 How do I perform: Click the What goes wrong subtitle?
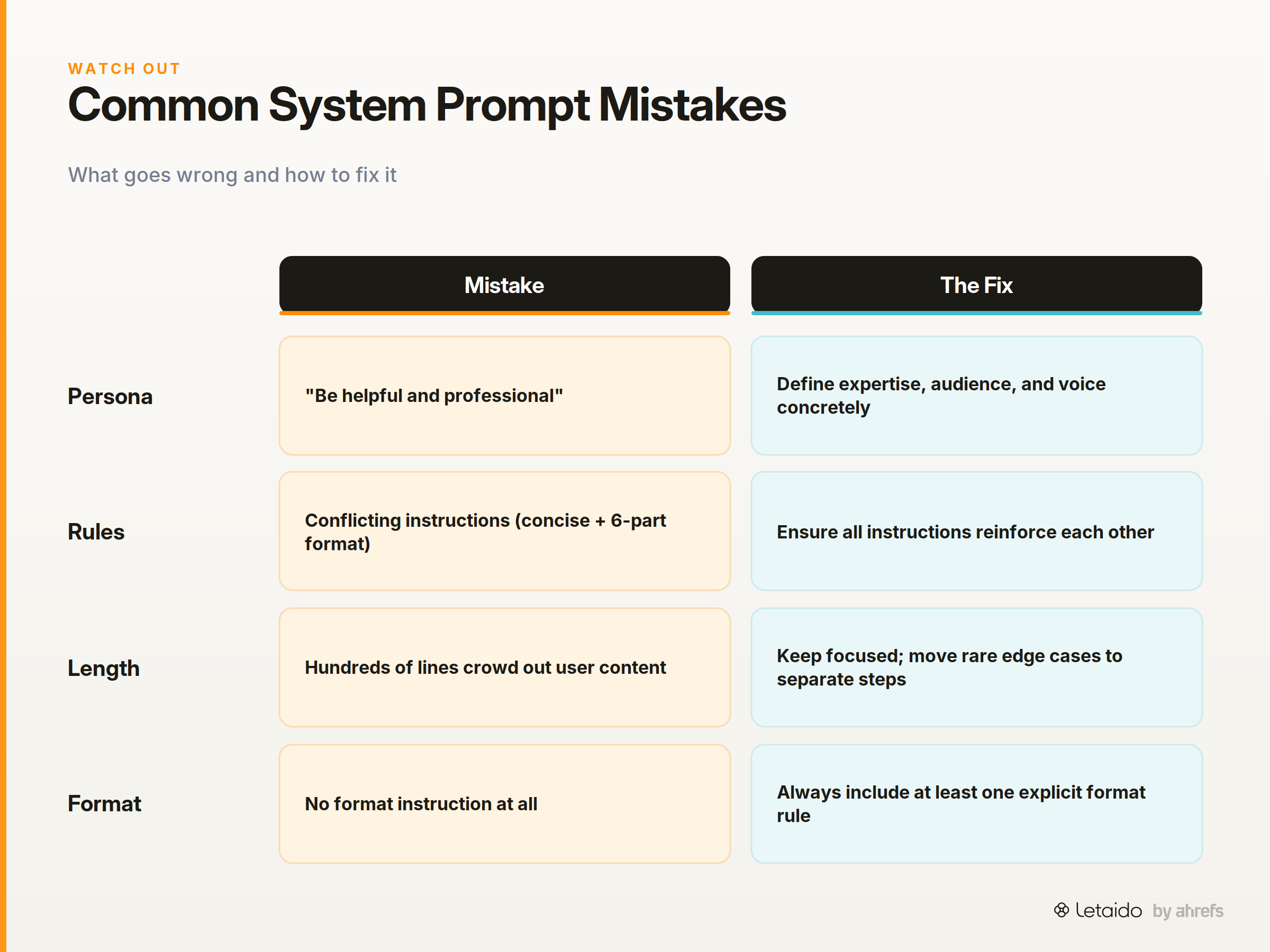coord(232,175)
